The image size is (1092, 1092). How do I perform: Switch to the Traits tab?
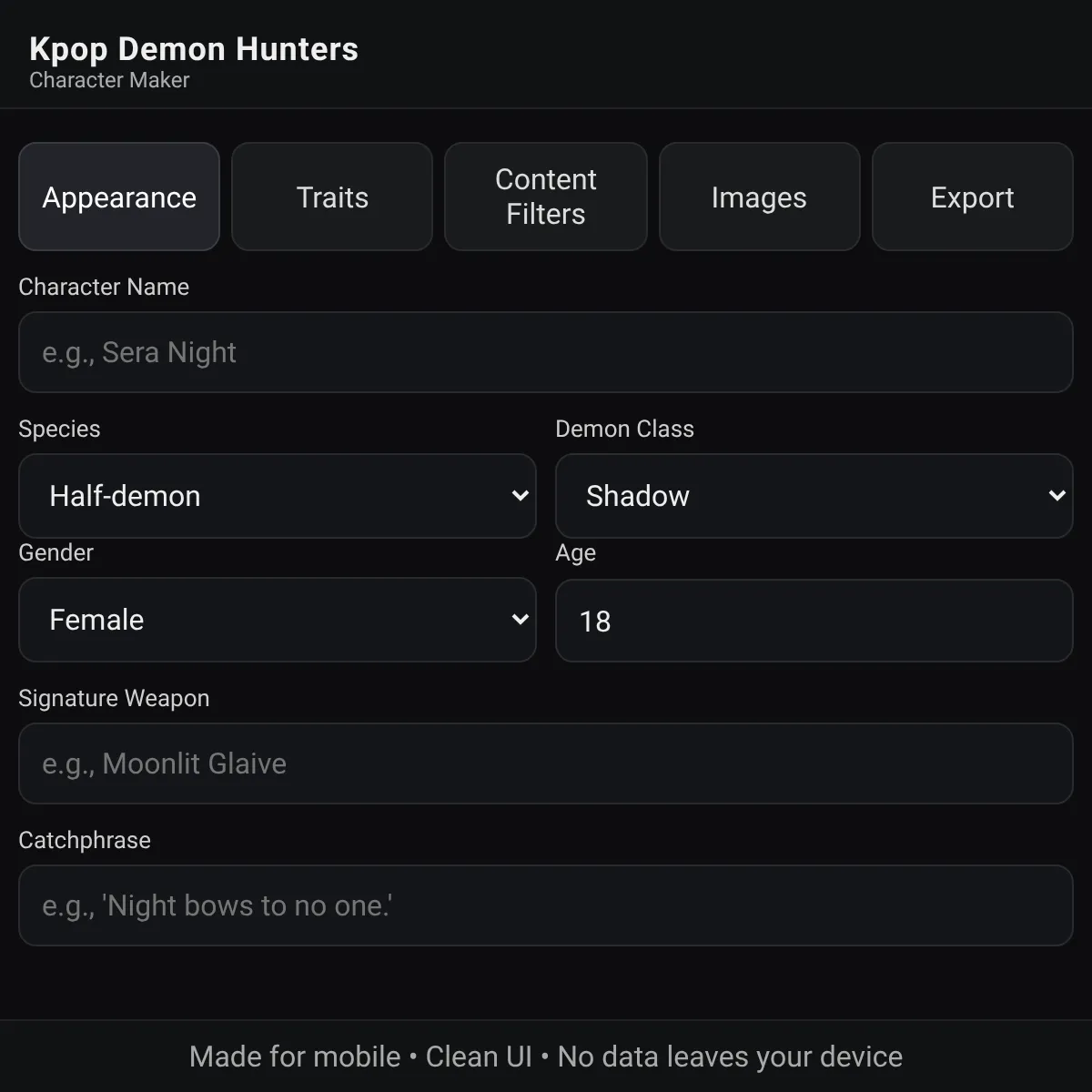point(332,197)
